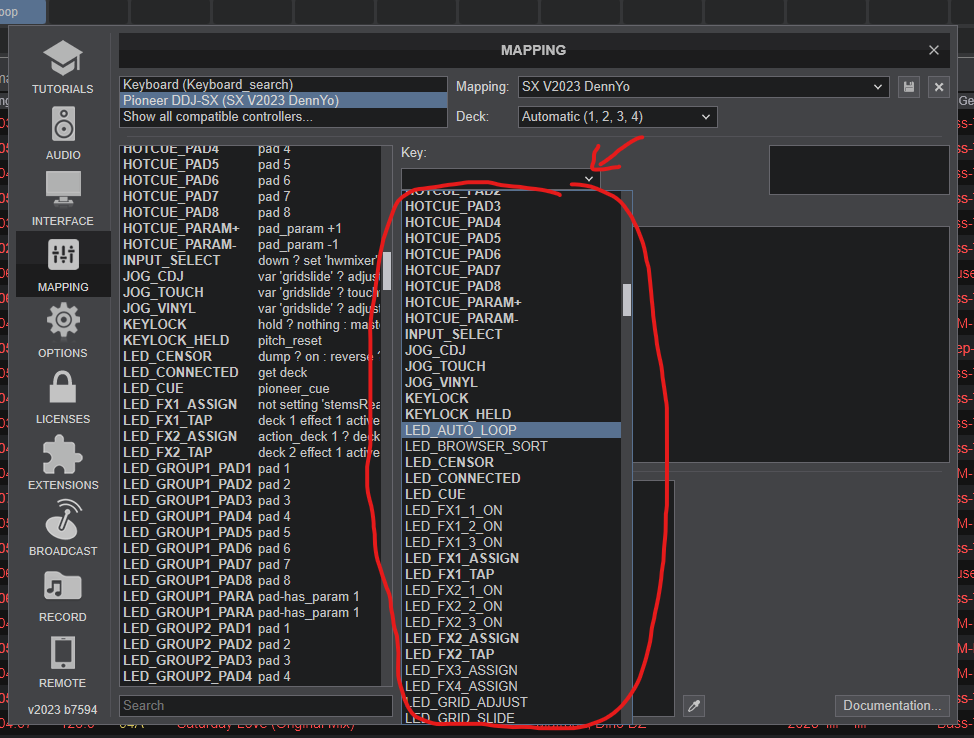Choose LED_BROWSER_SORT in Key dropdown
This screenshot has height=738, width=974.
511,446
